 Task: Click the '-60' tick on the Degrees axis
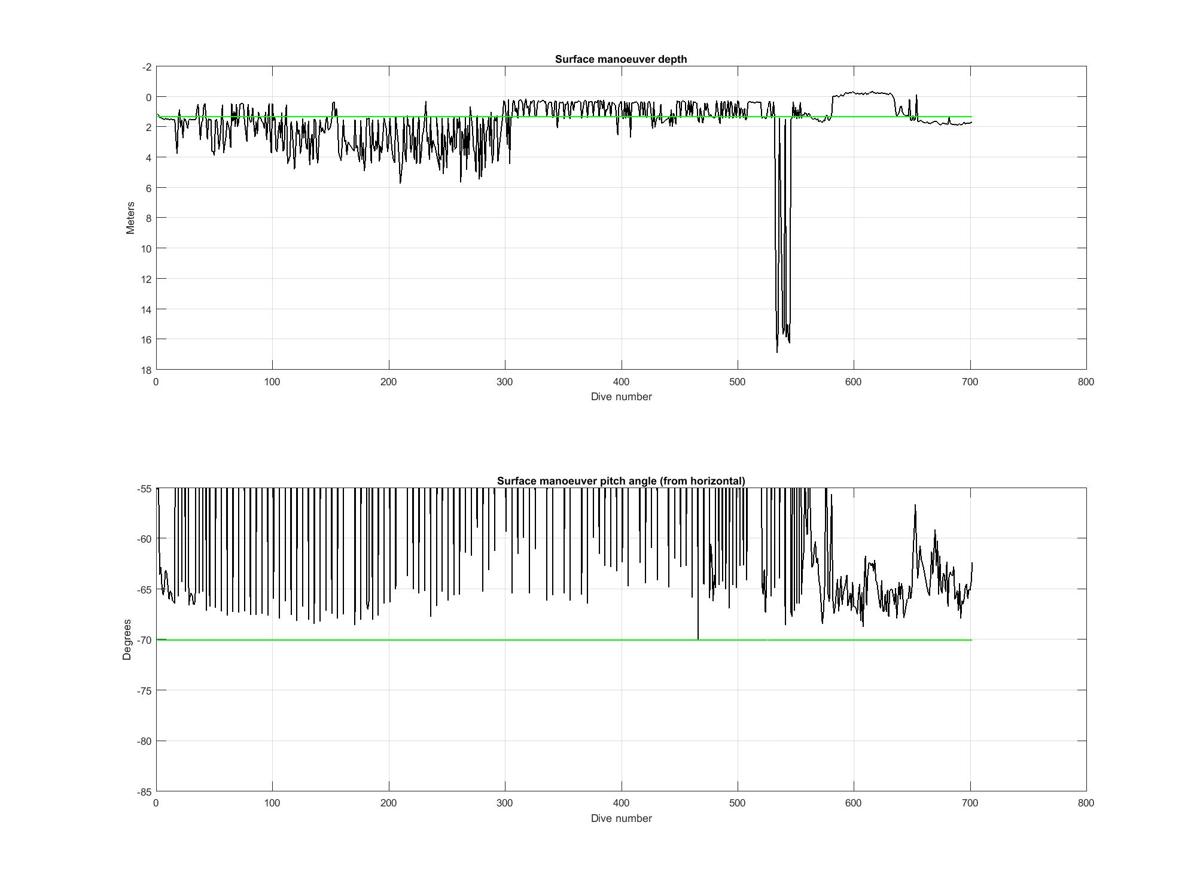click(x=144, y=539)
